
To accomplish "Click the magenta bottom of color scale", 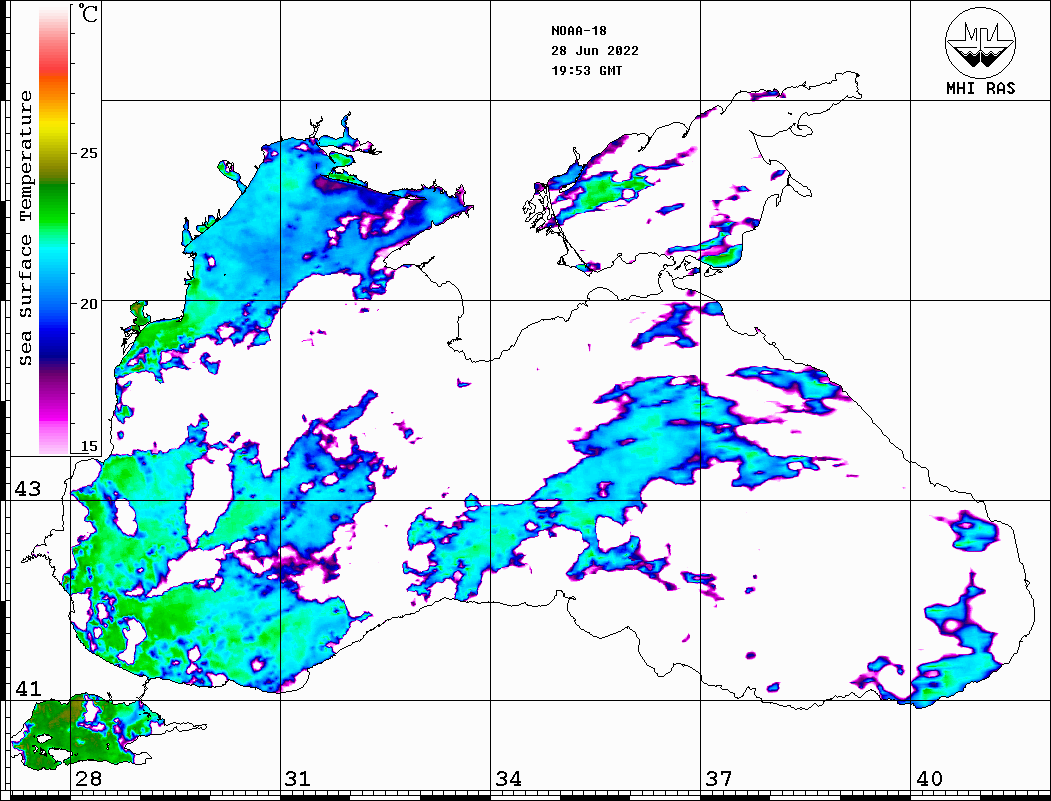I will (54, 412).
